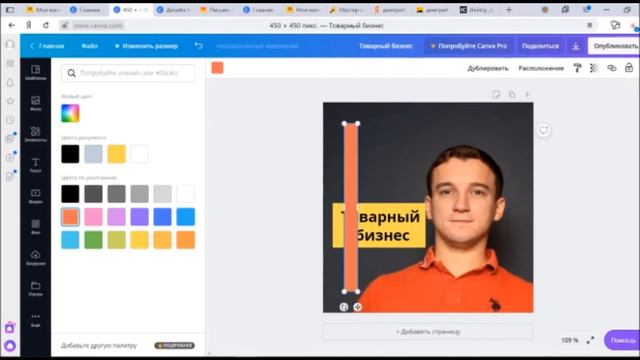
Task: Switch to the first browser tab
Action: click(44, 10)
